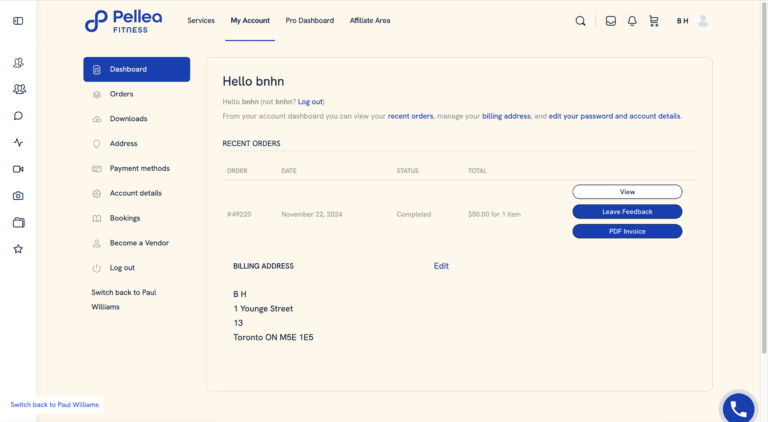Viewport: 768px width, 422px height.
Task: Open Bookings in the account menu
Action: pos(125,218)
